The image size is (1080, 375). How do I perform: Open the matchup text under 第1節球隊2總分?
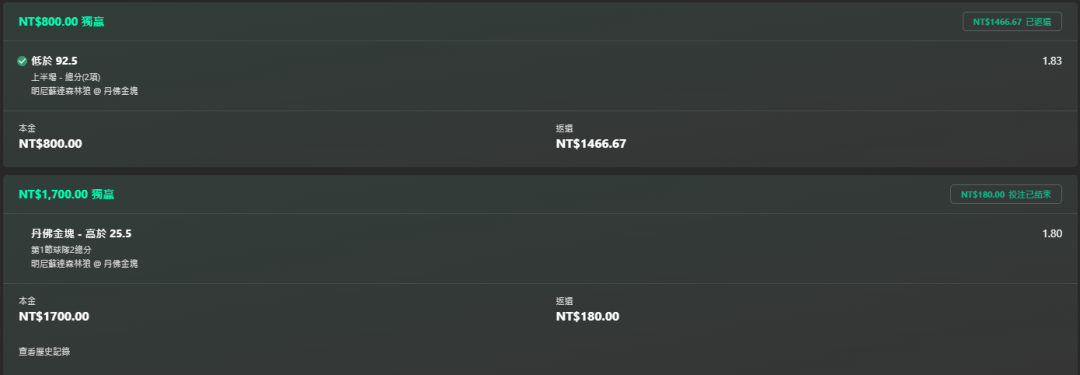click(84, 263)
